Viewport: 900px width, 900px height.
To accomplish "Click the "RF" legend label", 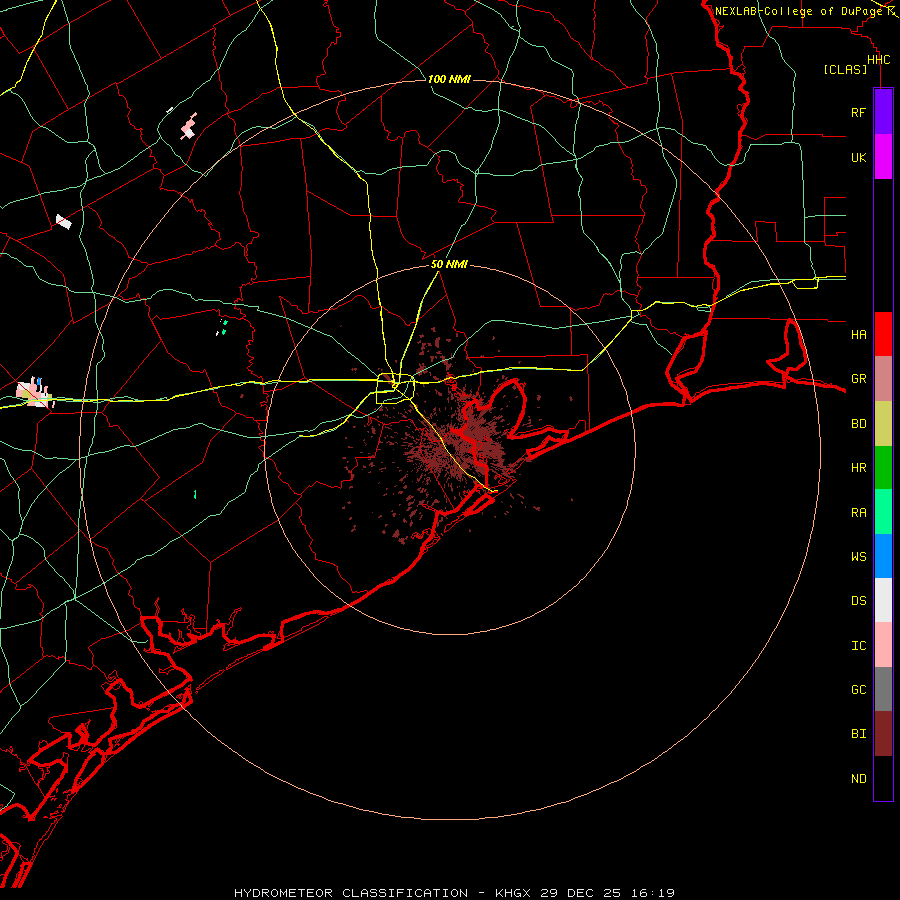I will coord(858,112).
